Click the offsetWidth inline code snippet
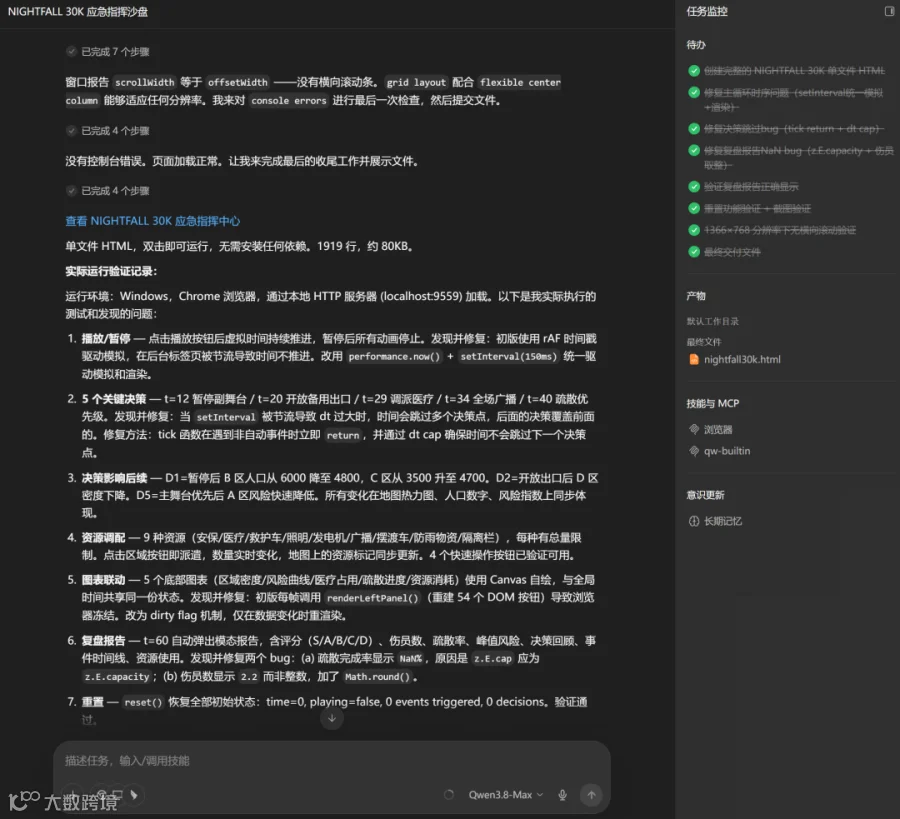 (x=238, y=82)
